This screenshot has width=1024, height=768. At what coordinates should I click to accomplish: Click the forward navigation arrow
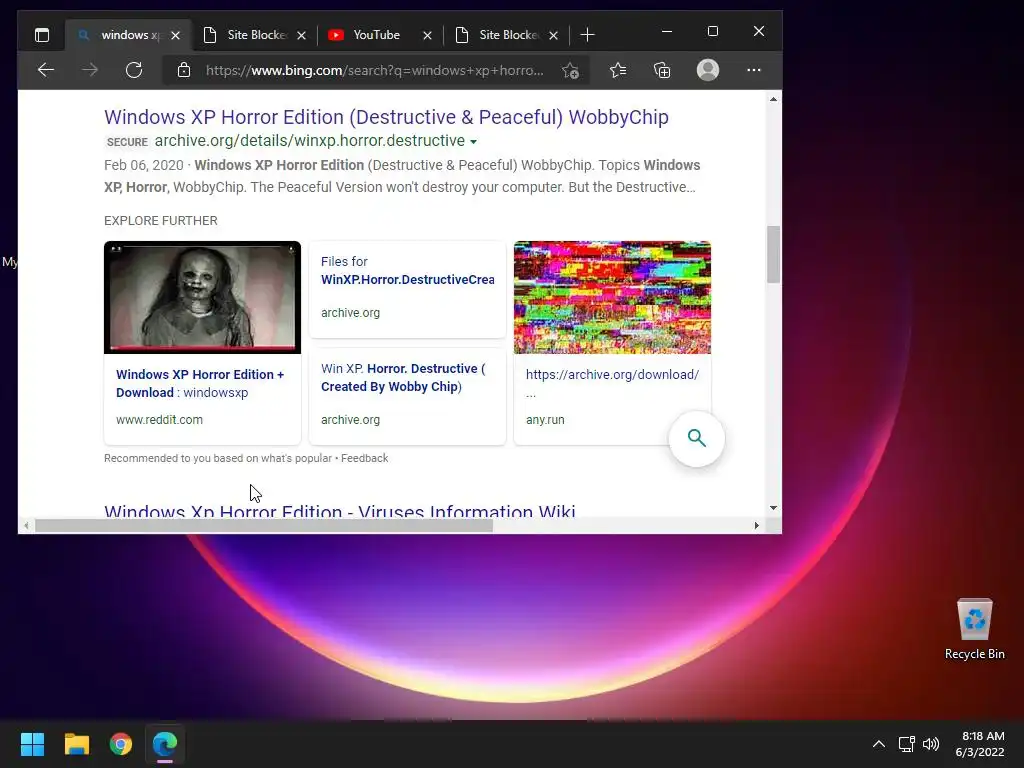coord(90,70)
